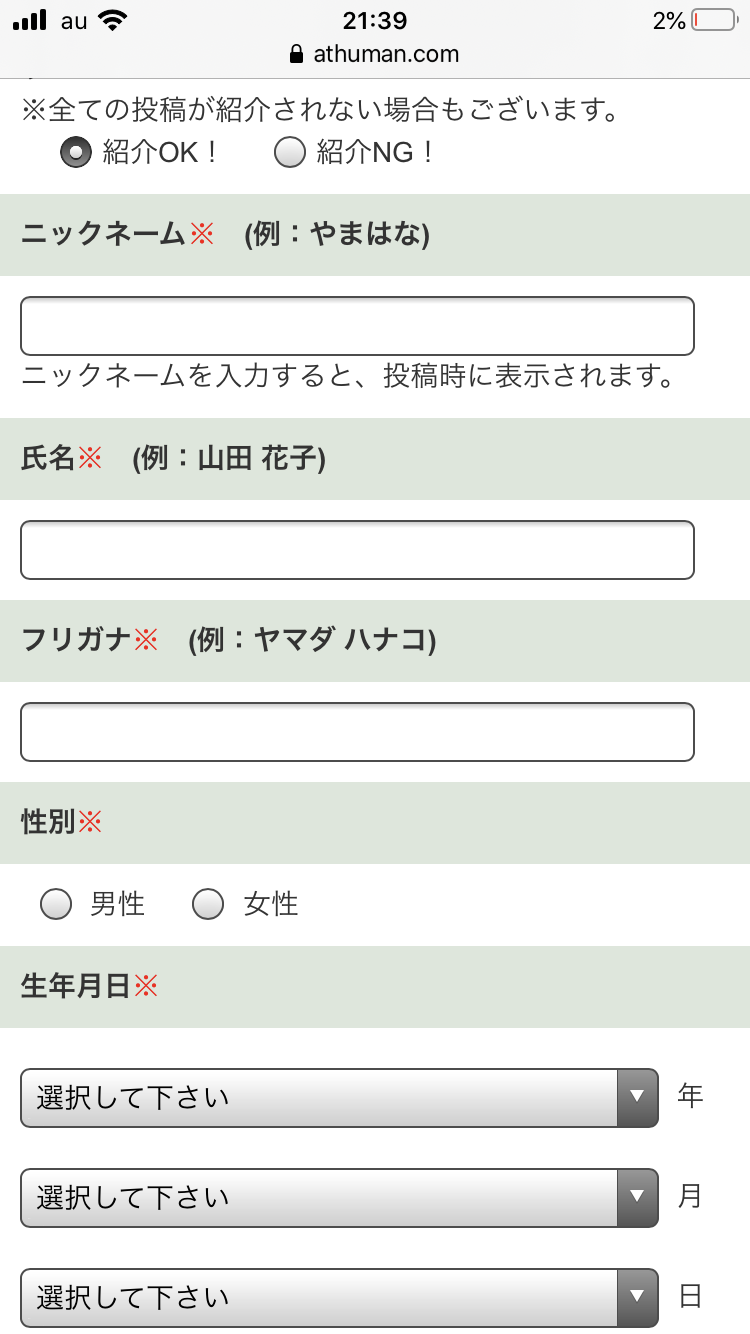750x1334 pixels.
Task: Select the 紹介OK！ radio button
Action: 76,153
